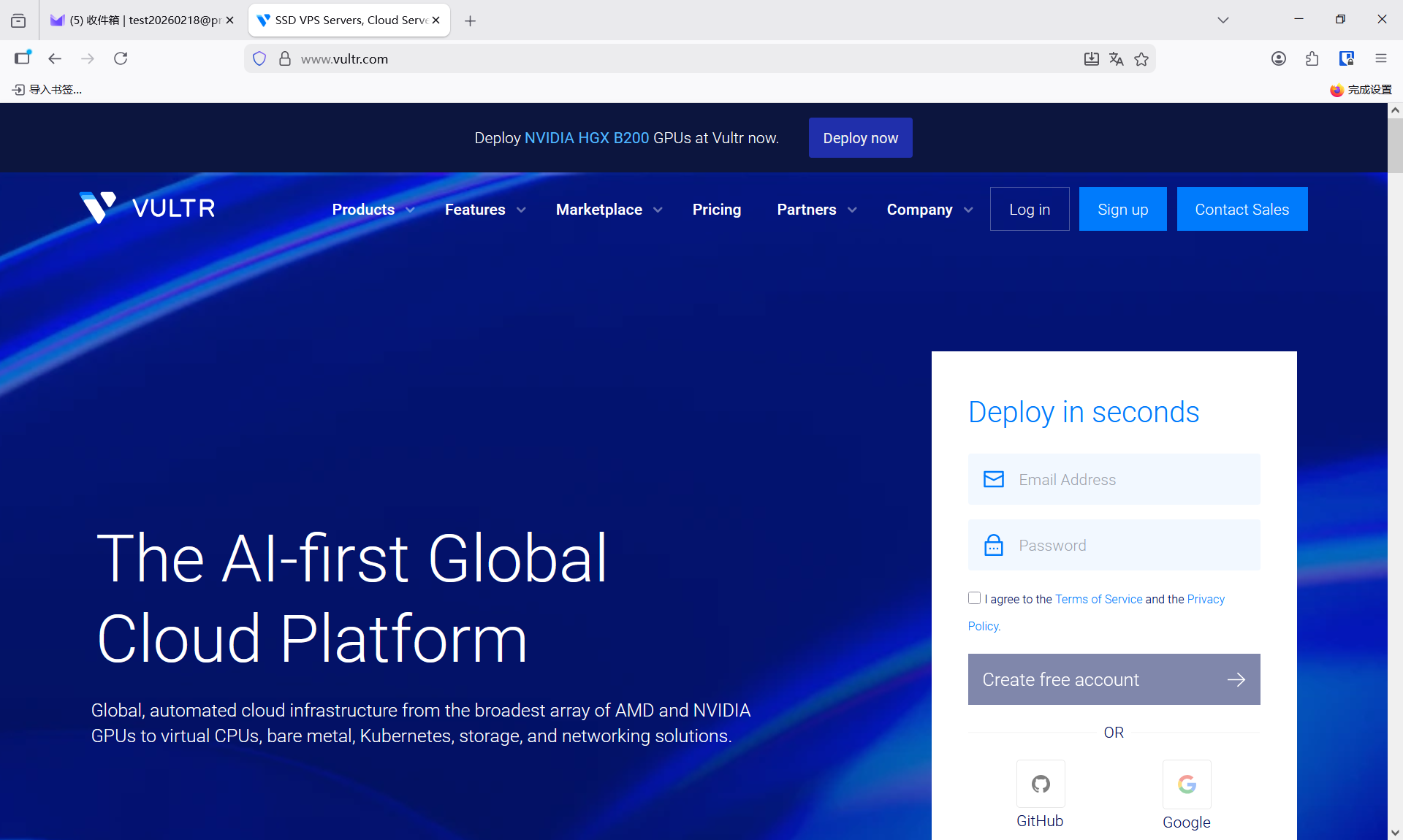Sign up with the Google icon

coord(1187,784)
